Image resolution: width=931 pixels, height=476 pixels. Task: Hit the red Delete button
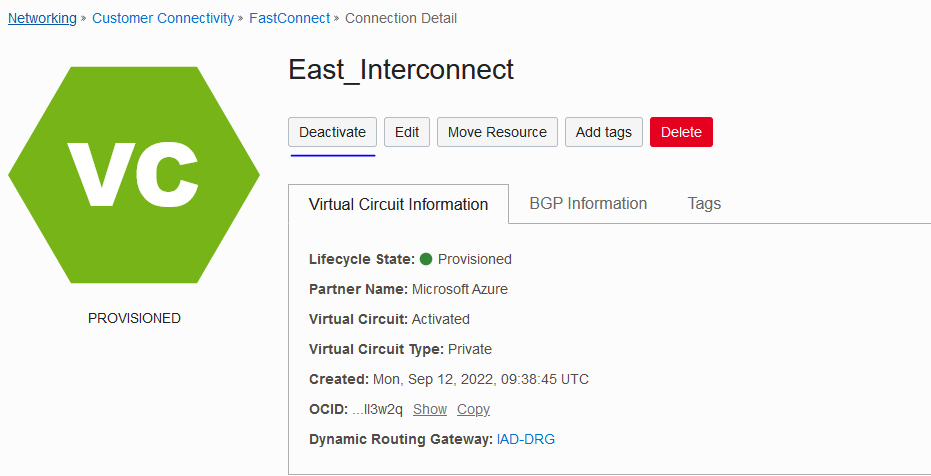coord(681,132)
